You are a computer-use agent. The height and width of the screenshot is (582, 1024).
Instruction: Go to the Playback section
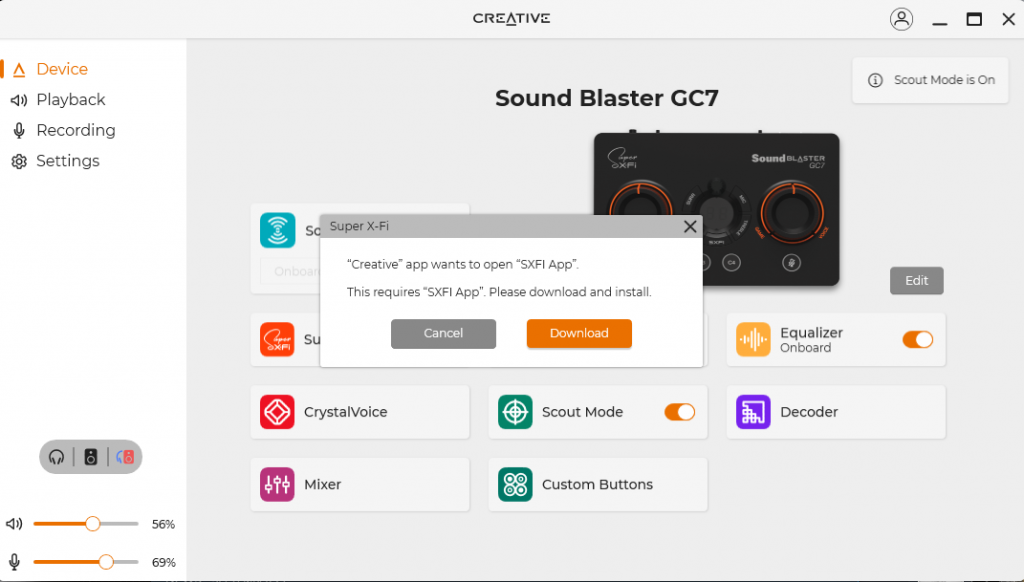(70, 99)
